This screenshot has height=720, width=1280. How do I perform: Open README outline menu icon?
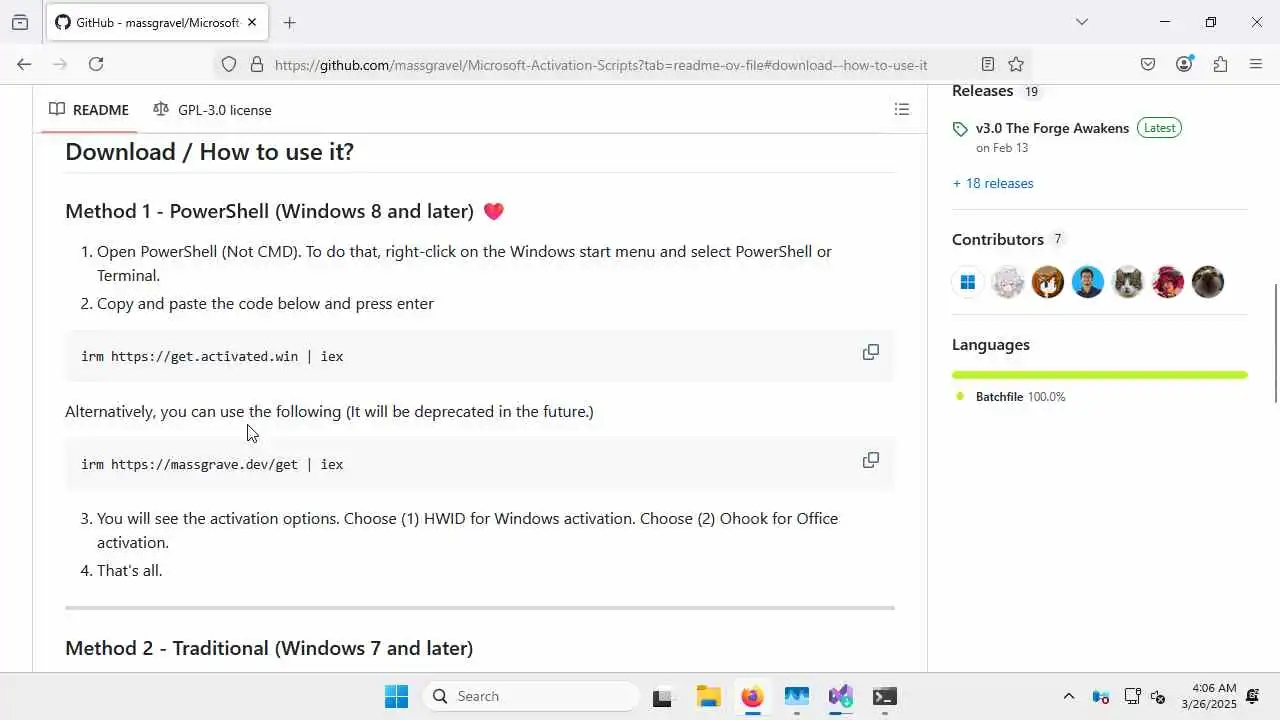coord(902,109)
